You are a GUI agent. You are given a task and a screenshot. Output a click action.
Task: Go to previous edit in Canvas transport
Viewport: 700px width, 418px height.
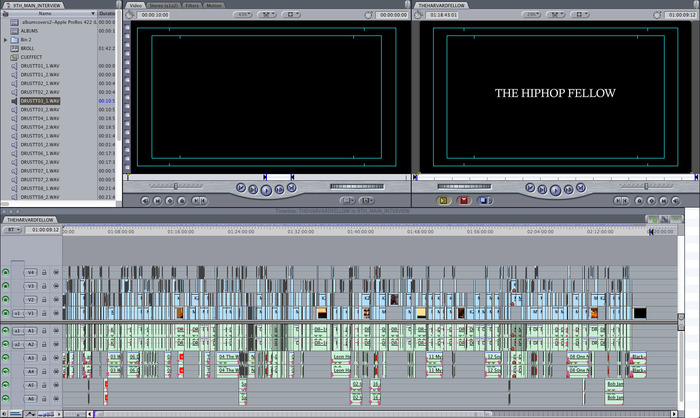(530, 188)
